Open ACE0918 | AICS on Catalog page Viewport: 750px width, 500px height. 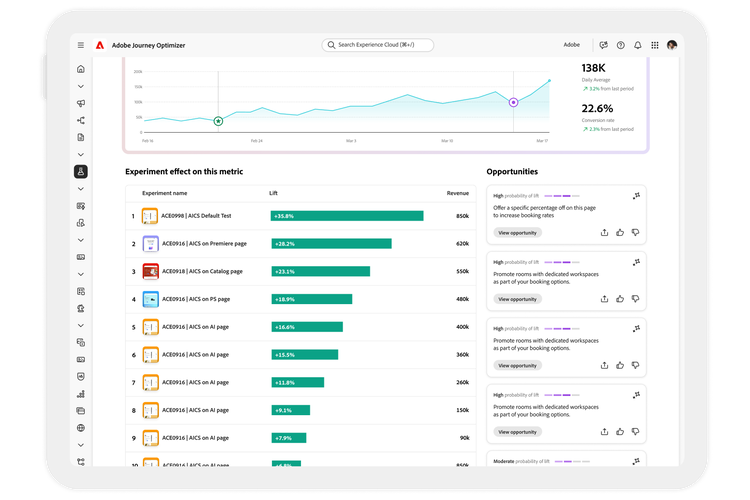click(x=202, y=271)
